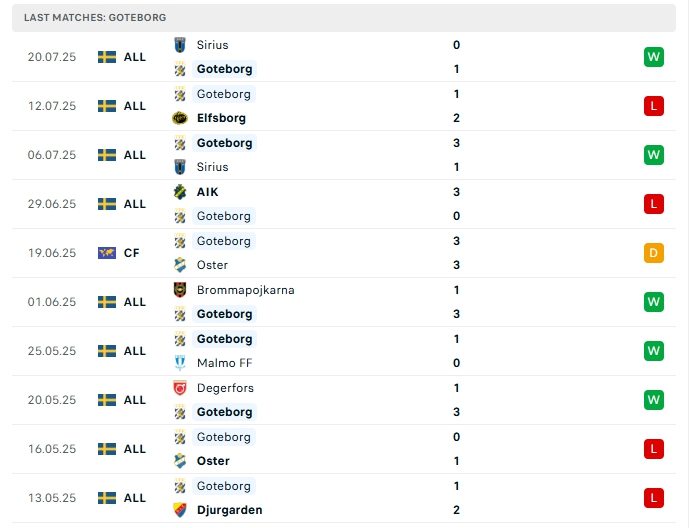Click the CF competition flag icon
This screenshot has height=528, width=689.
point(107,253)
